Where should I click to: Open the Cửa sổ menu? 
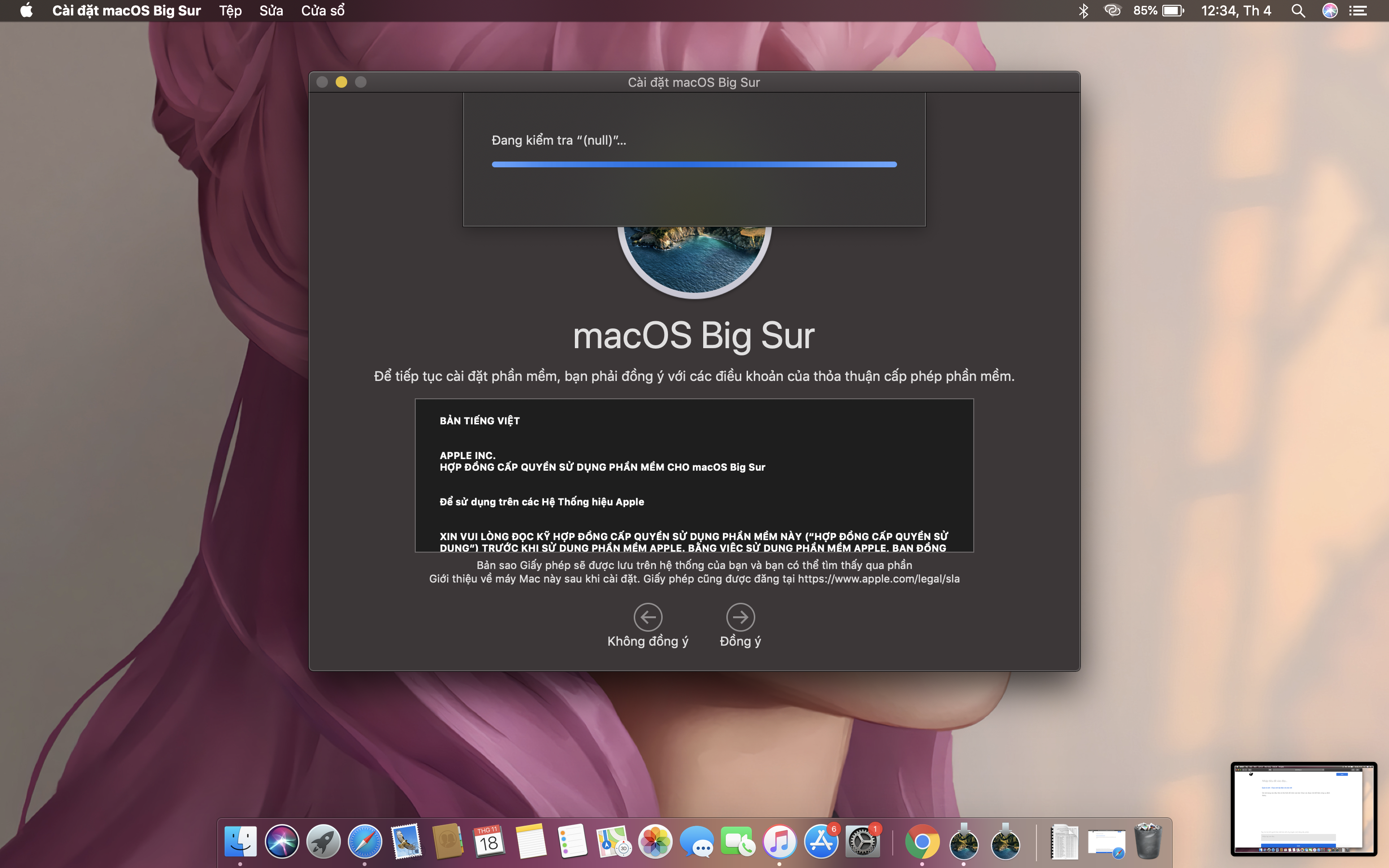[x=323, y=10]
